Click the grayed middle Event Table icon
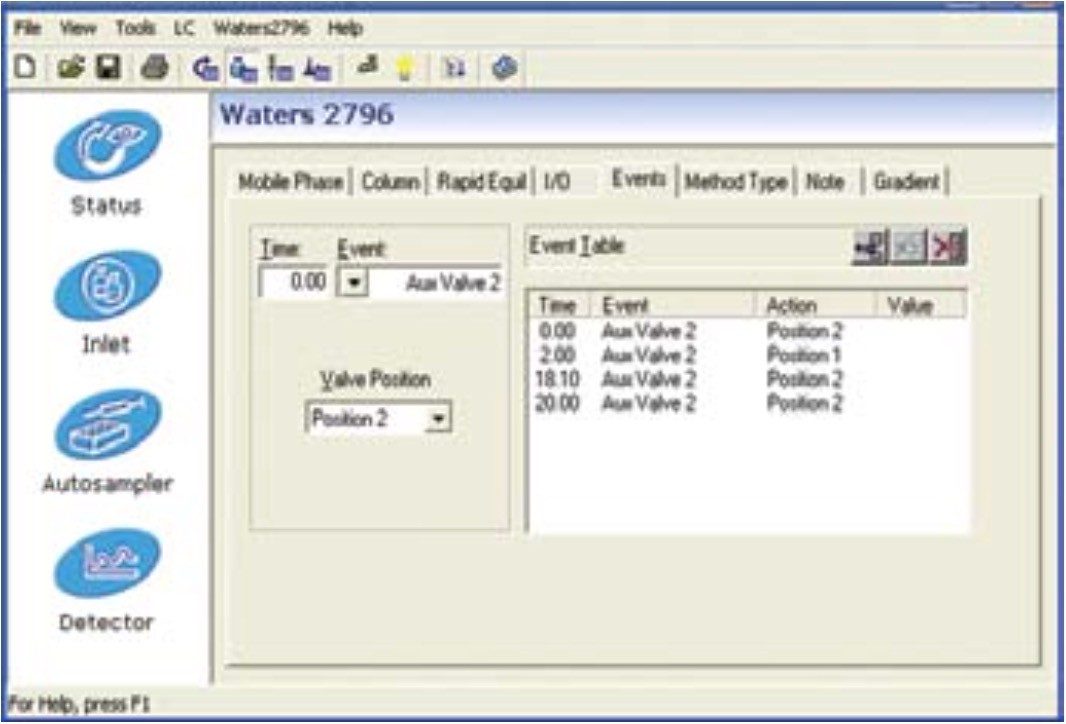Viewport: 1066px width, 724px height. point(909,247)
